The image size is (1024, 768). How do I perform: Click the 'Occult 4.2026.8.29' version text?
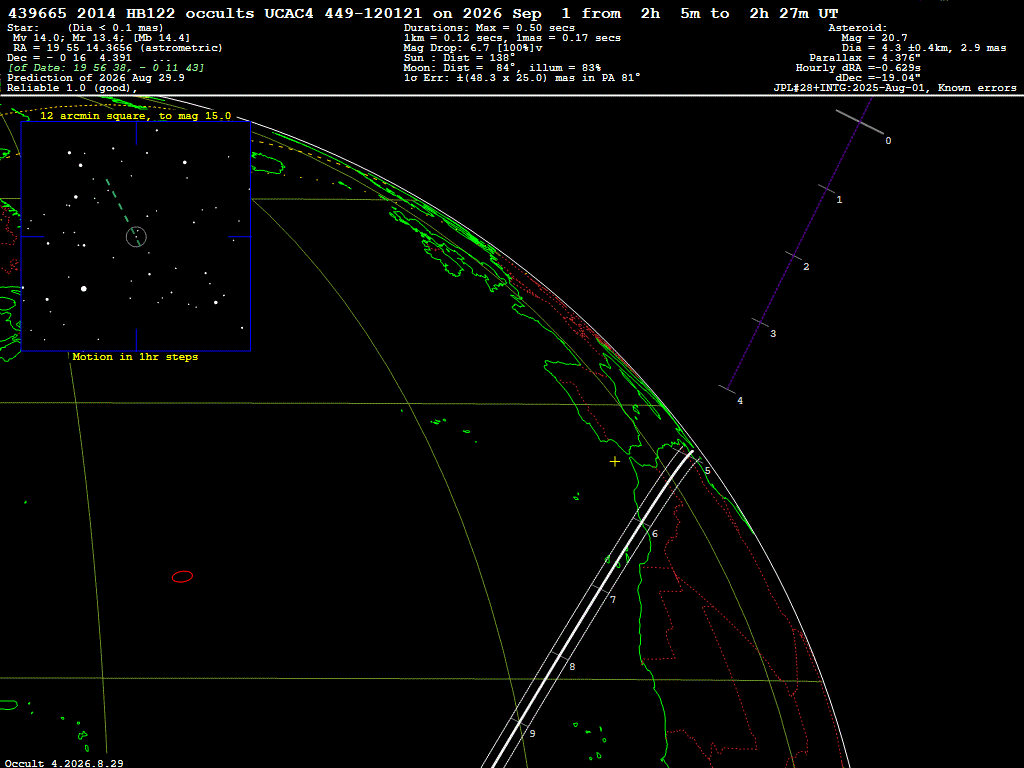click(x=64, y=763)
